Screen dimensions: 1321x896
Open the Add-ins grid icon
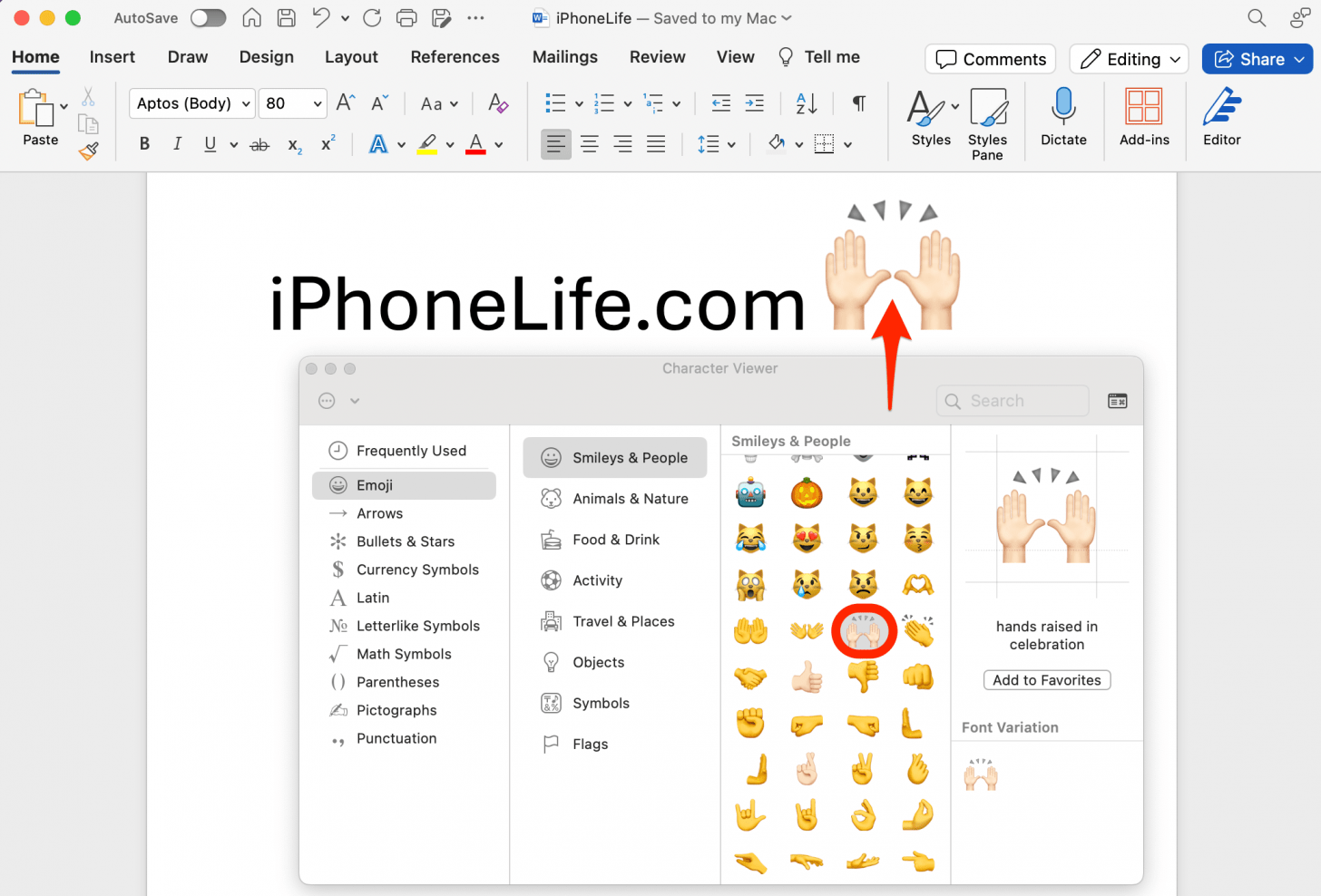(x=1143, y=107)
